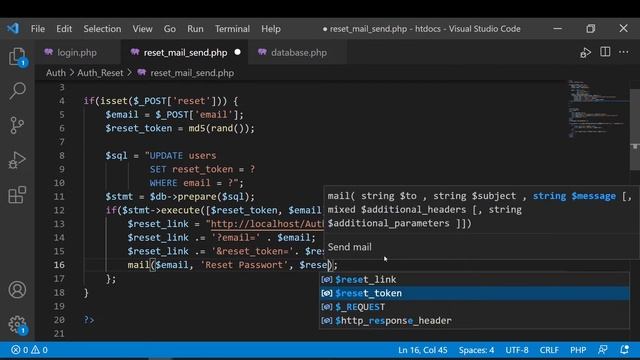Click the Auth breadcrumb
Screen dimensions: 640x360
click(56, 73)
